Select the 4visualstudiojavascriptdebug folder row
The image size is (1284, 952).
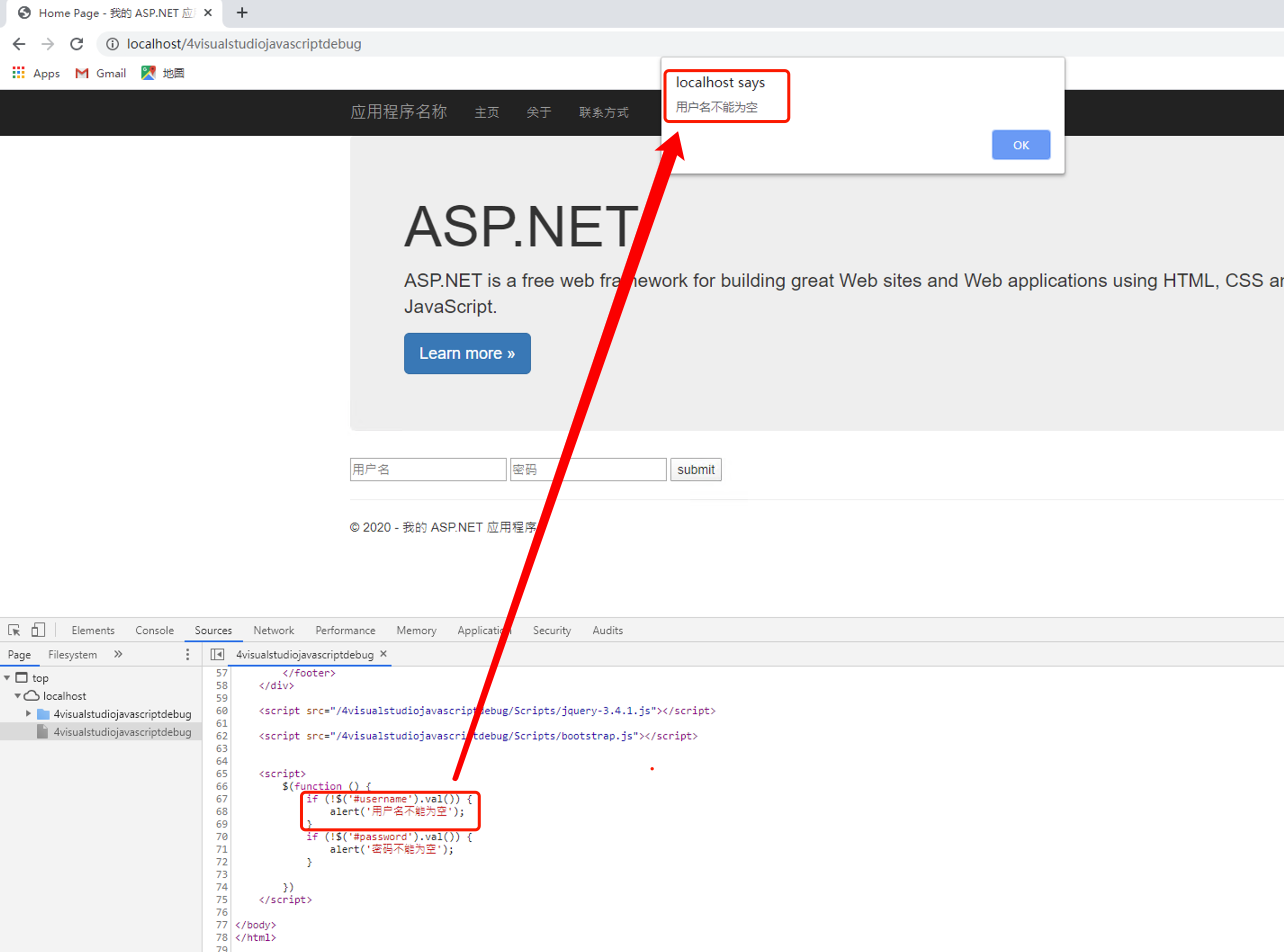pos(122,714)
